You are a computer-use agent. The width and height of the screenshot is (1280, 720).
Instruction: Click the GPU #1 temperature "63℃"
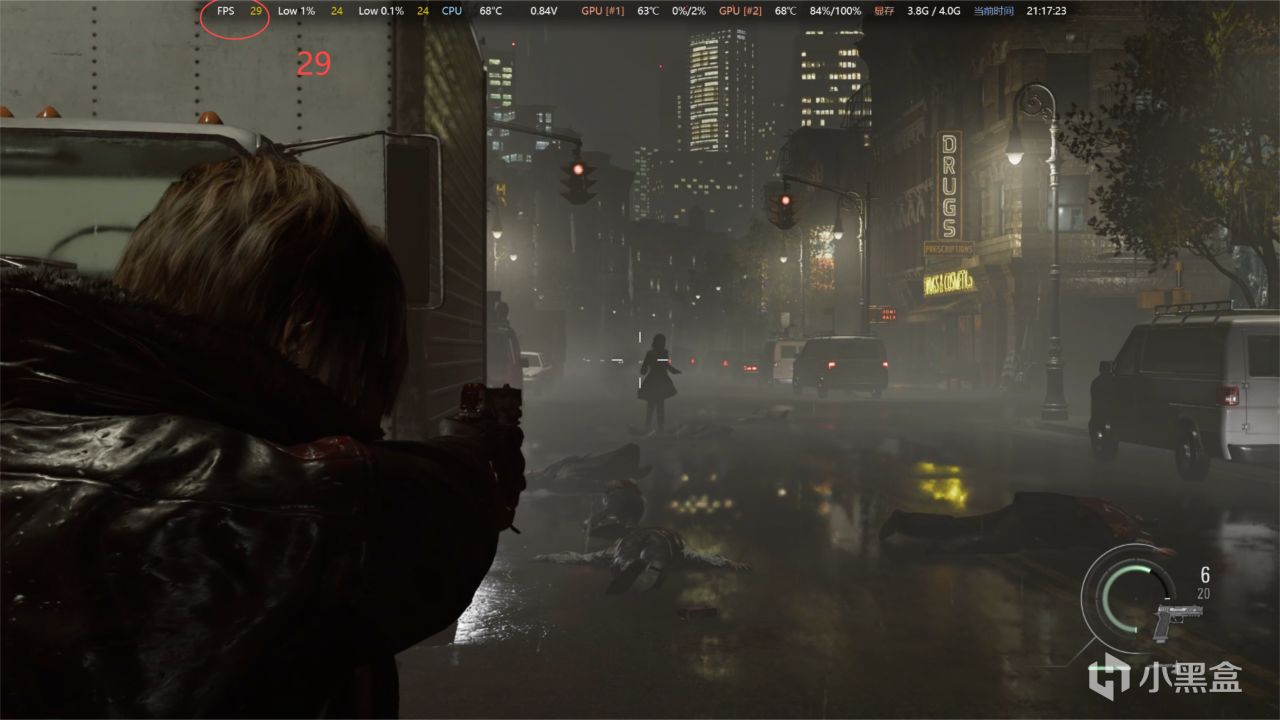648,11
